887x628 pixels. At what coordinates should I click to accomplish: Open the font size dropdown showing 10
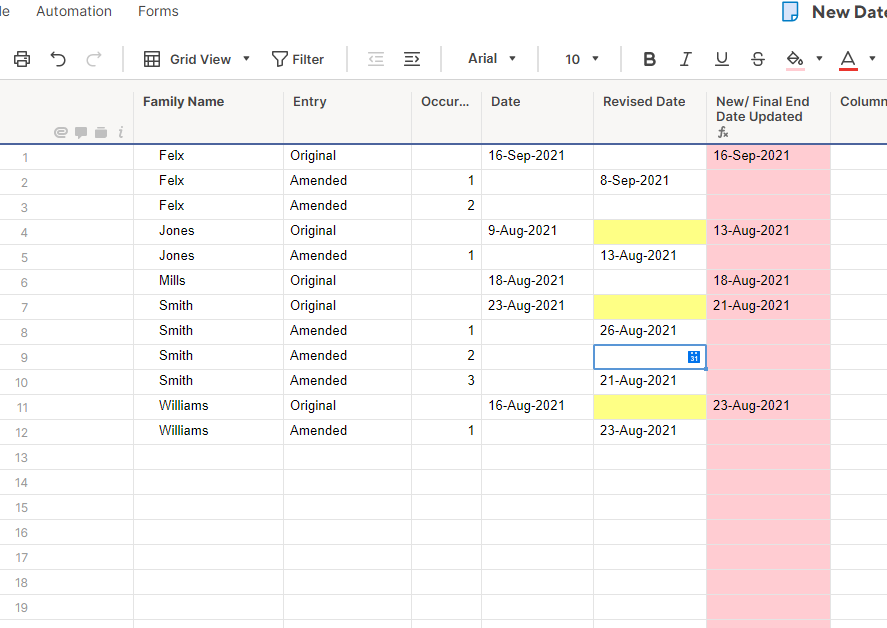[579, 59]
